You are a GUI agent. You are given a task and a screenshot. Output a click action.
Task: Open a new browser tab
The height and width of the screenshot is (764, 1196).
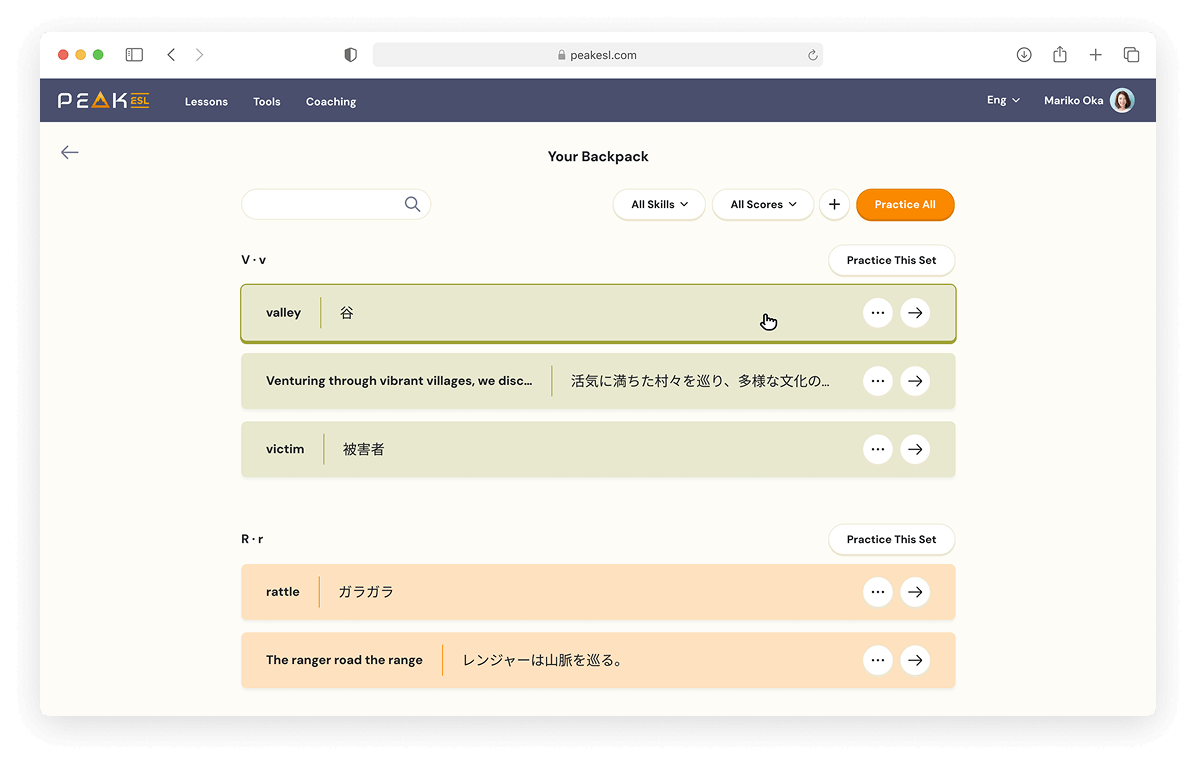[x=1095, y=55]
